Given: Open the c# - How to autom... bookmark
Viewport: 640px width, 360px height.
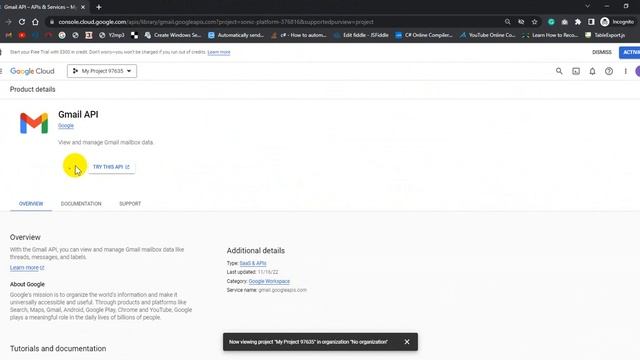Looking at the screenshot, I should click(x=299, y=36).
